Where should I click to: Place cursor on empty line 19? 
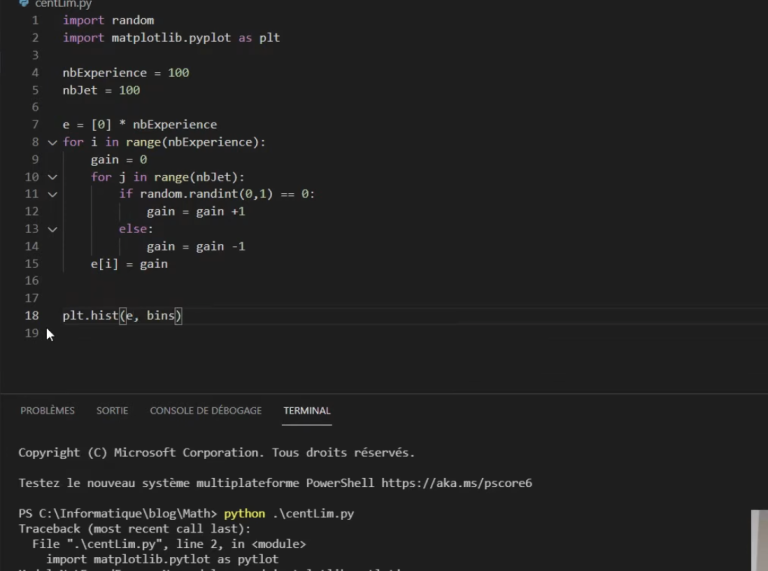click(x=200, y=334)
